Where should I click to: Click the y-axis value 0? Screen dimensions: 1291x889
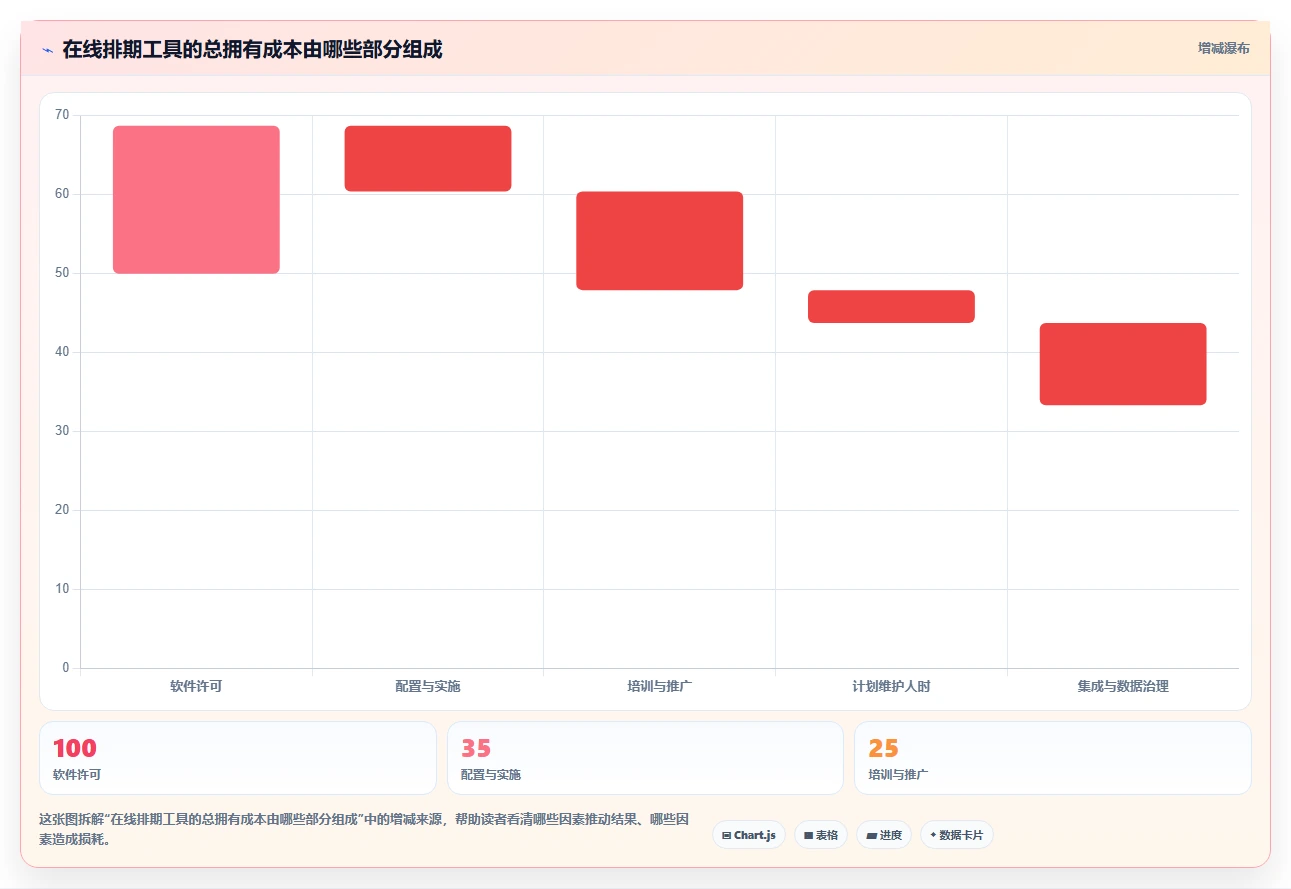(x=66, y=668)
